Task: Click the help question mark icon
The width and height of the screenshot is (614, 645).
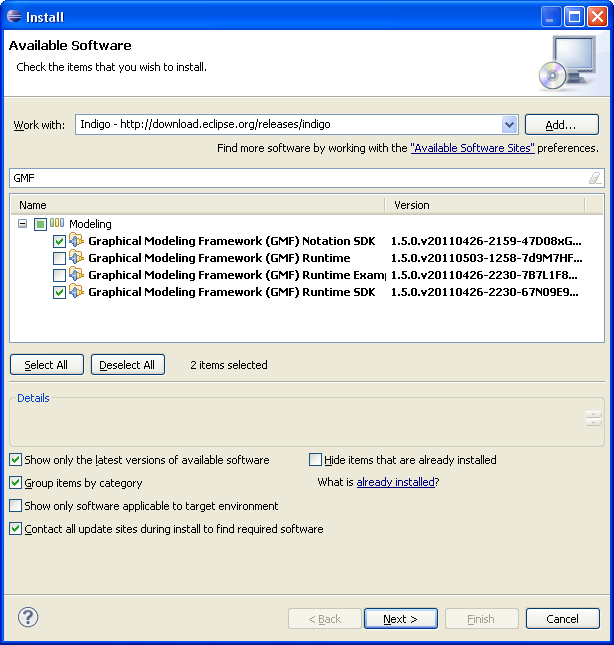Action: coord(28,617)
